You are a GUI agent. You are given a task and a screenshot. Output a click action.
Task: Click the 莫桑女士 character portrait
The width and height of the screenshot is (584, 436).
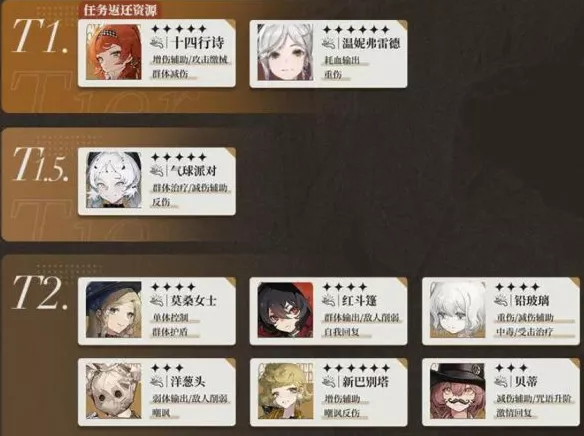(114, 310)
